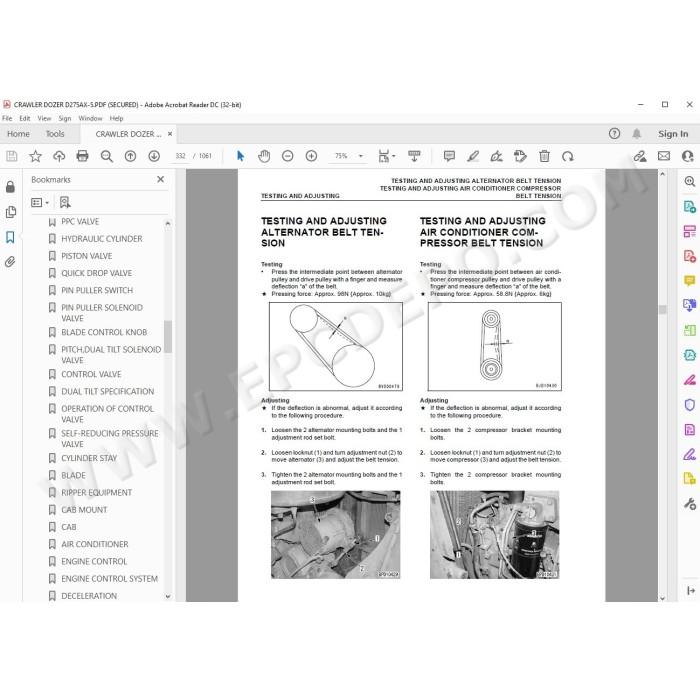
Task: Click the zoom out minus icon
Action: pos(288,156)
